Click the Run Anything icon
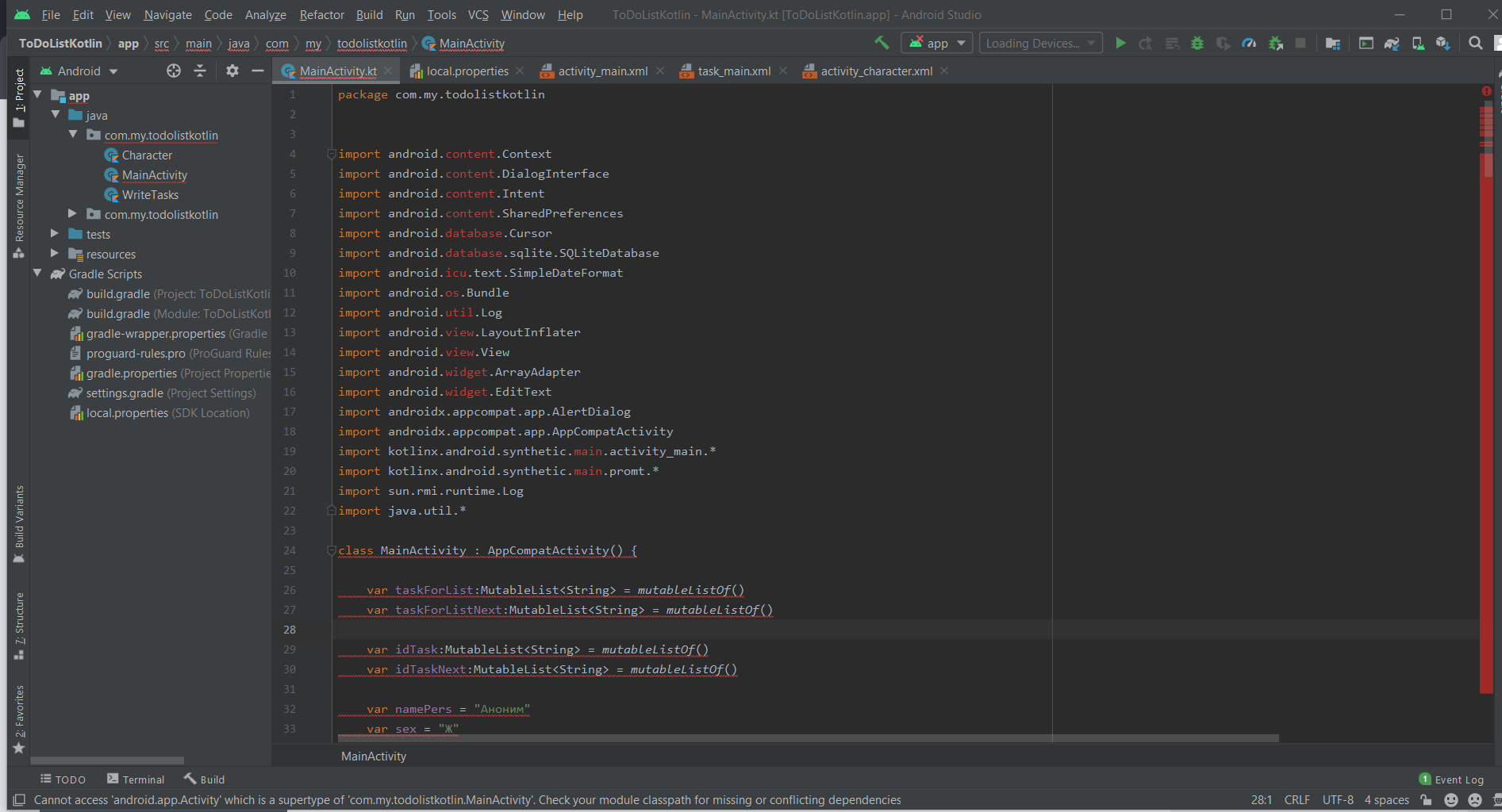 pyautogui.click(x=1366, y=43)
